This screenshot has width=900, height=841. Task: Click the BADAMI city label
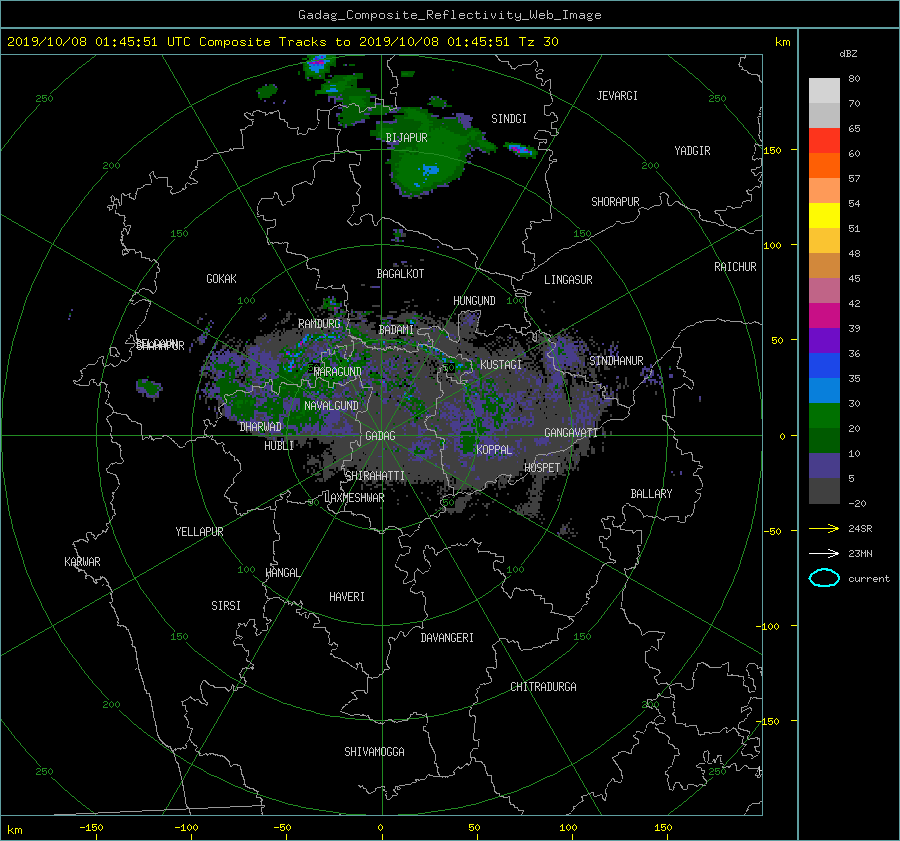tap(396, 330)
